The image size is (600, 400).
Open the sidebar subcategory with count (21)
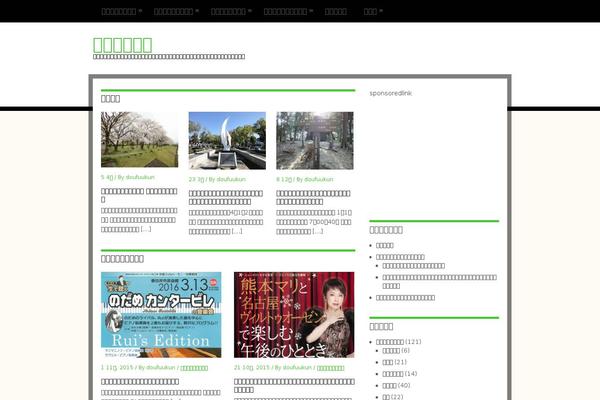pyautogui.click(x=388, y=362)
